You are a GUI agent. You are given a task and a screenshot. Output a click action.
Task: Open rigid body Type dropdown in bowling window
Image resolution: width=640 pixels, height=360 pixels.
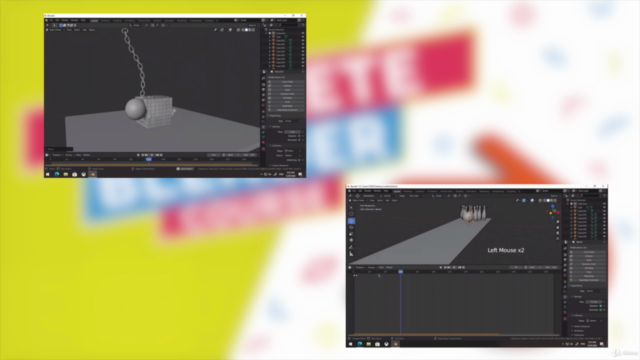[x=594, y=291]
